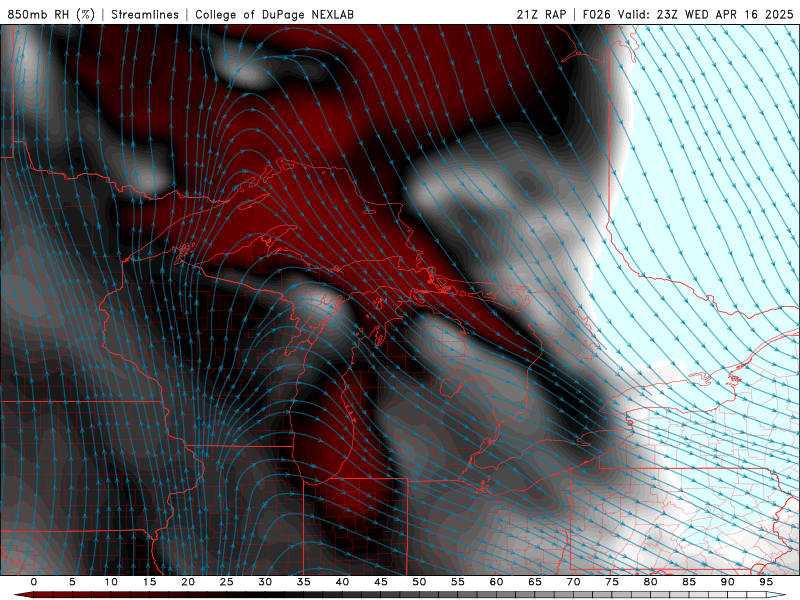Select the colorbar label "80"
Screen dimensions: 800x600
[x=651, y=582]
